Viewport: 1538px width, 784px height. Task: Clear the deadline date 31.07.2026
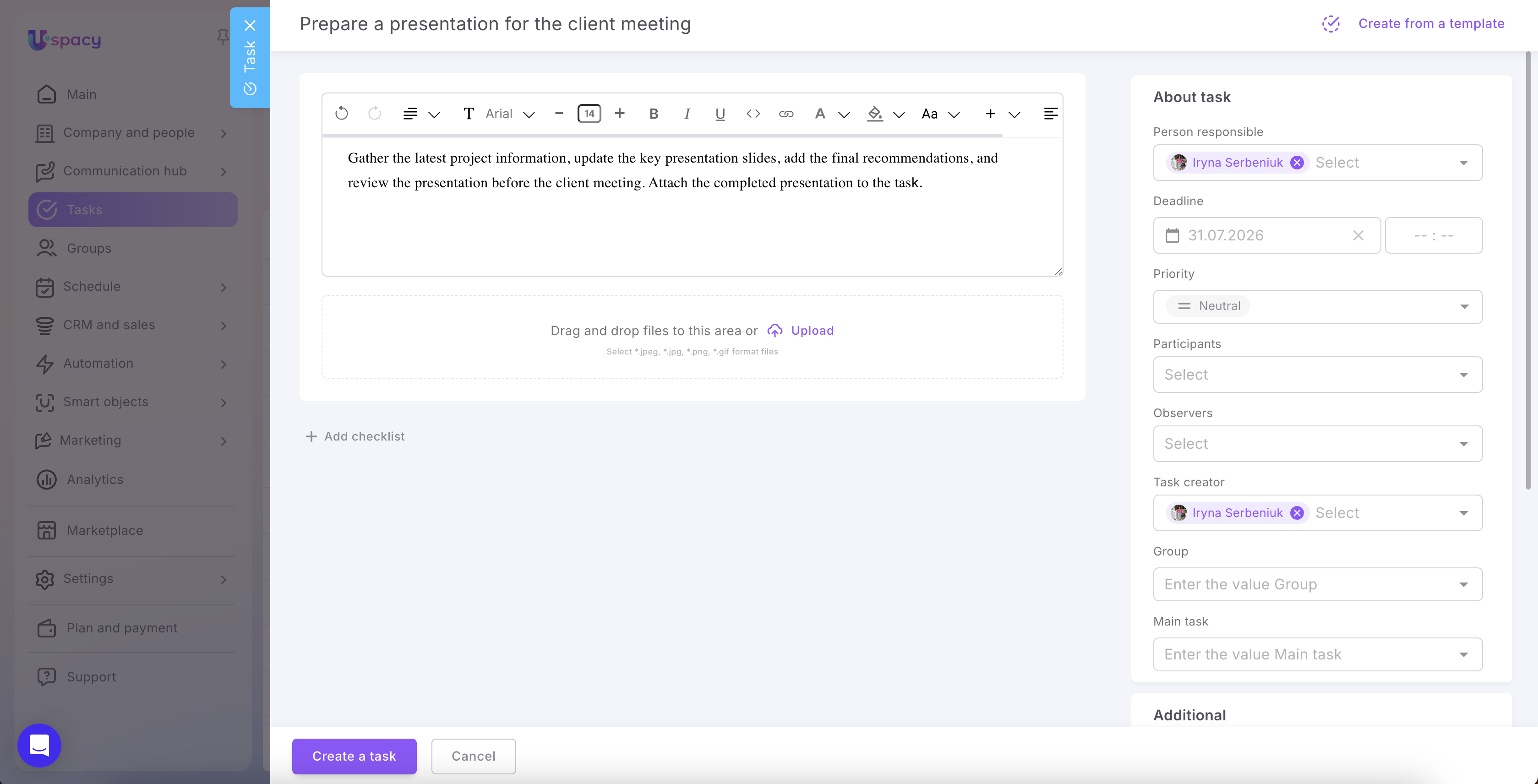(1358, 235)
